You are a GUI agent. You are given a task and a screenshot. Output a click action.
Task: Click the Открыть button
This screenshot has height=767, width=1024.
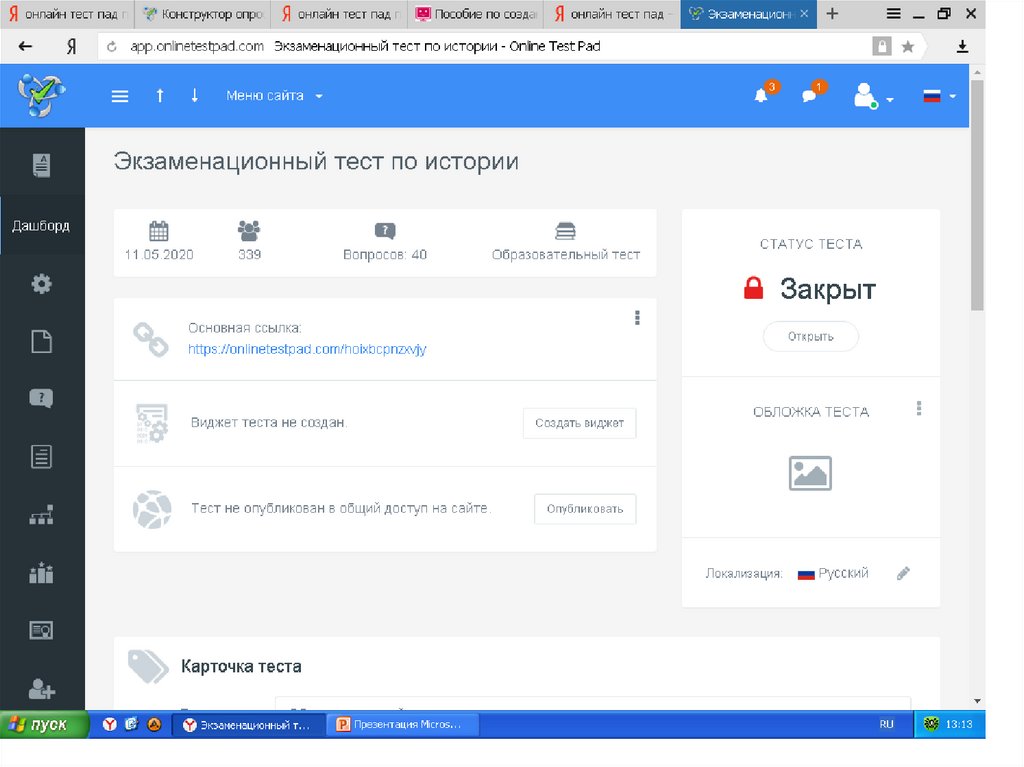coord(810,337)
